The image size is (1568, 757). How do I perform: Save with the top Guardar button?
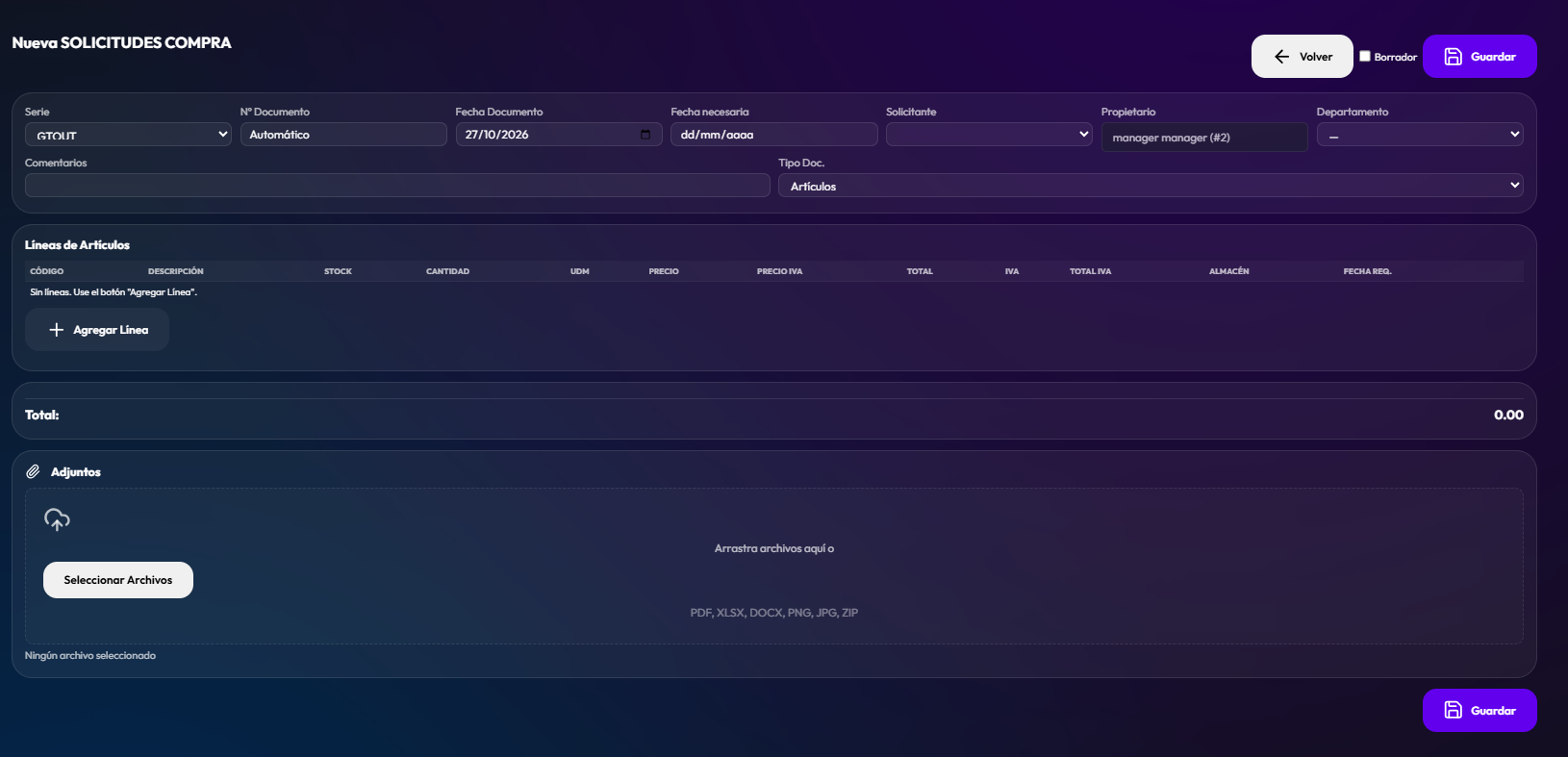tap(1479, 57)
